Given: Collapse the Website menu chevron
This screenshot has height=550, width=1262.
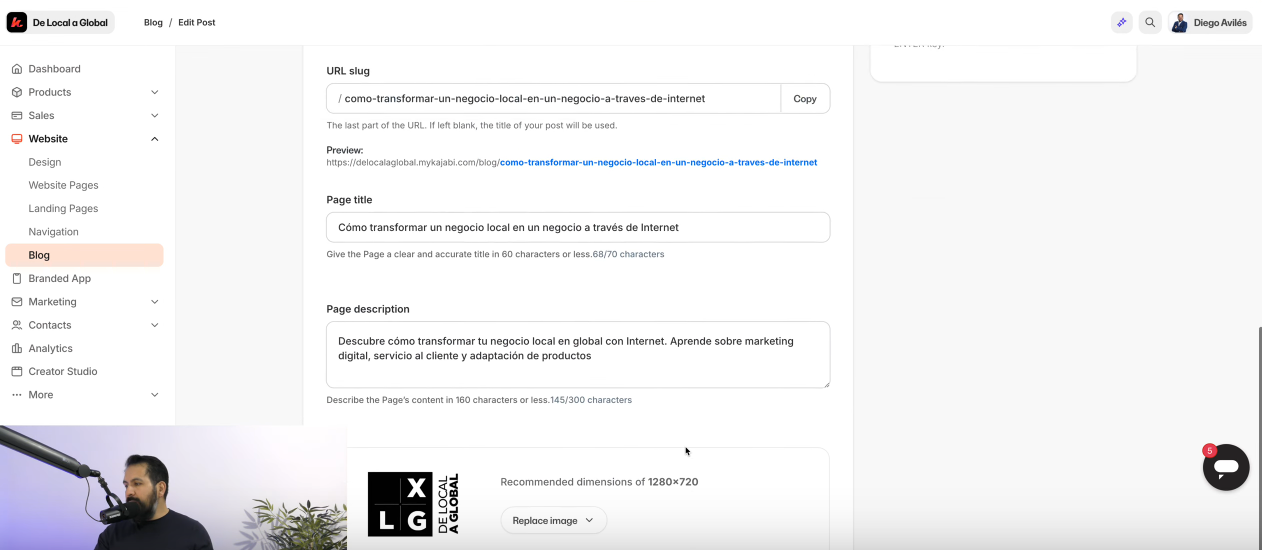Looking at the screenshot, I should pos(155,139).
